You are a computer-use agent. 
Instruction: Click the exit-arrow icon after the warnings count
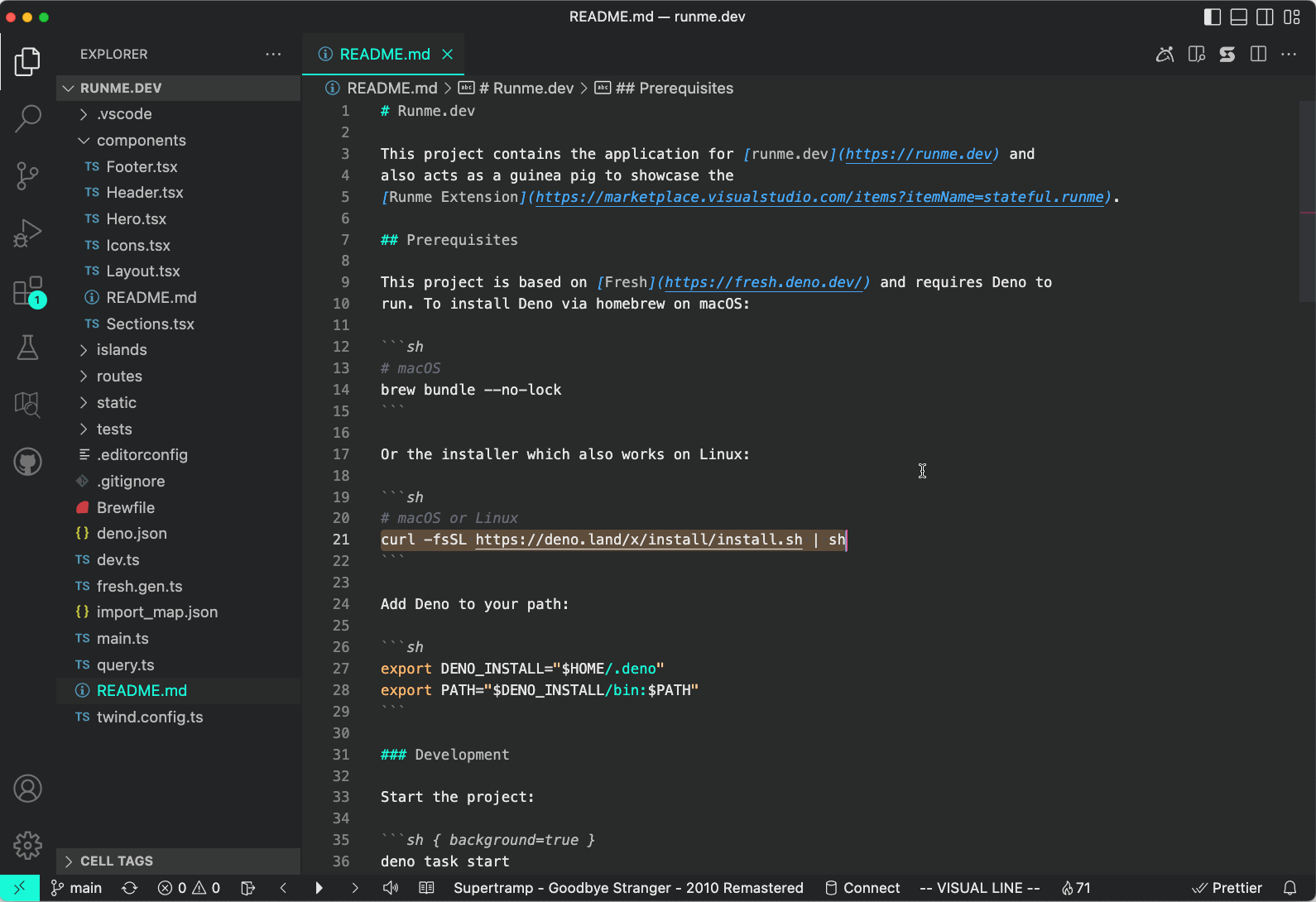pyautogui.click(x=247, y=888)
